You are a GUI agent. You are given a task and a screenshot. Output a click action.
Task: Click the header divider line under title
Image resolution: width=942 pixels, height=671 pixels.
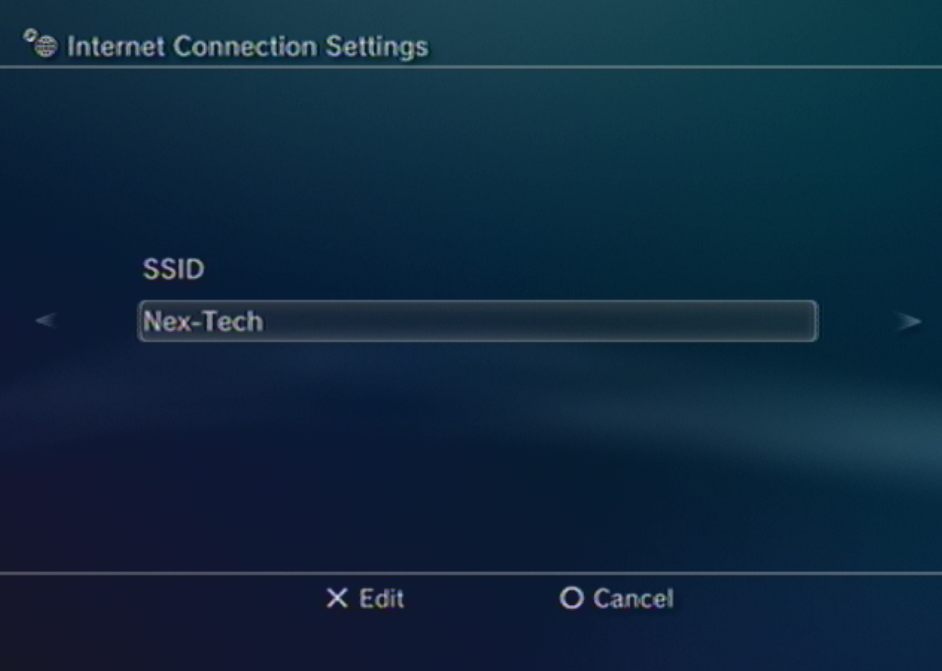471,67
